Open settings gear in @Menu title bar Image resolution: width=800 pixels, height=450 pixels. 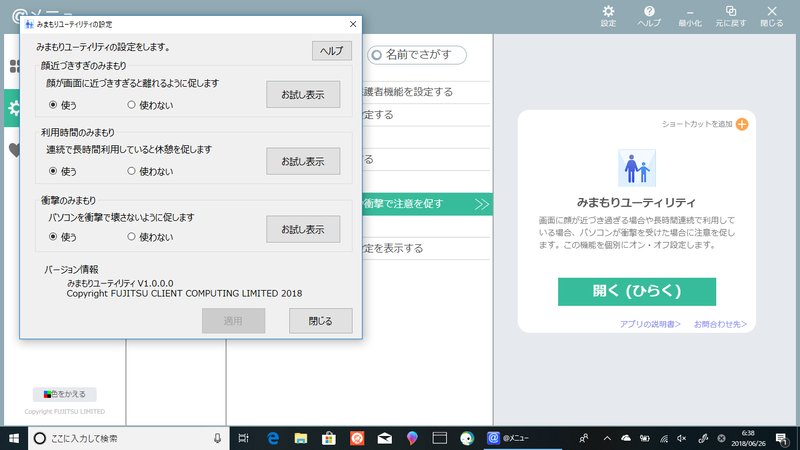[x=608, y=16]
